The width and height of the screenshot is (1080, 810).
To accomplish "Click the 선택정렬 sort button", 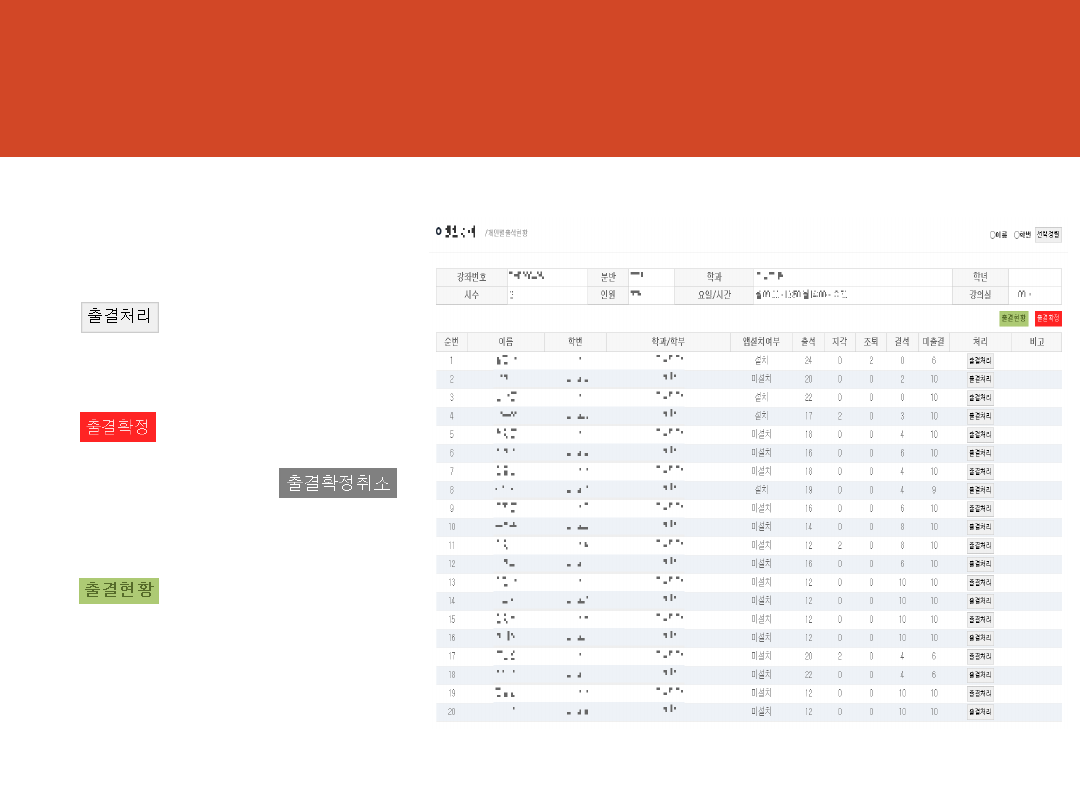I will click(1048, 235).
